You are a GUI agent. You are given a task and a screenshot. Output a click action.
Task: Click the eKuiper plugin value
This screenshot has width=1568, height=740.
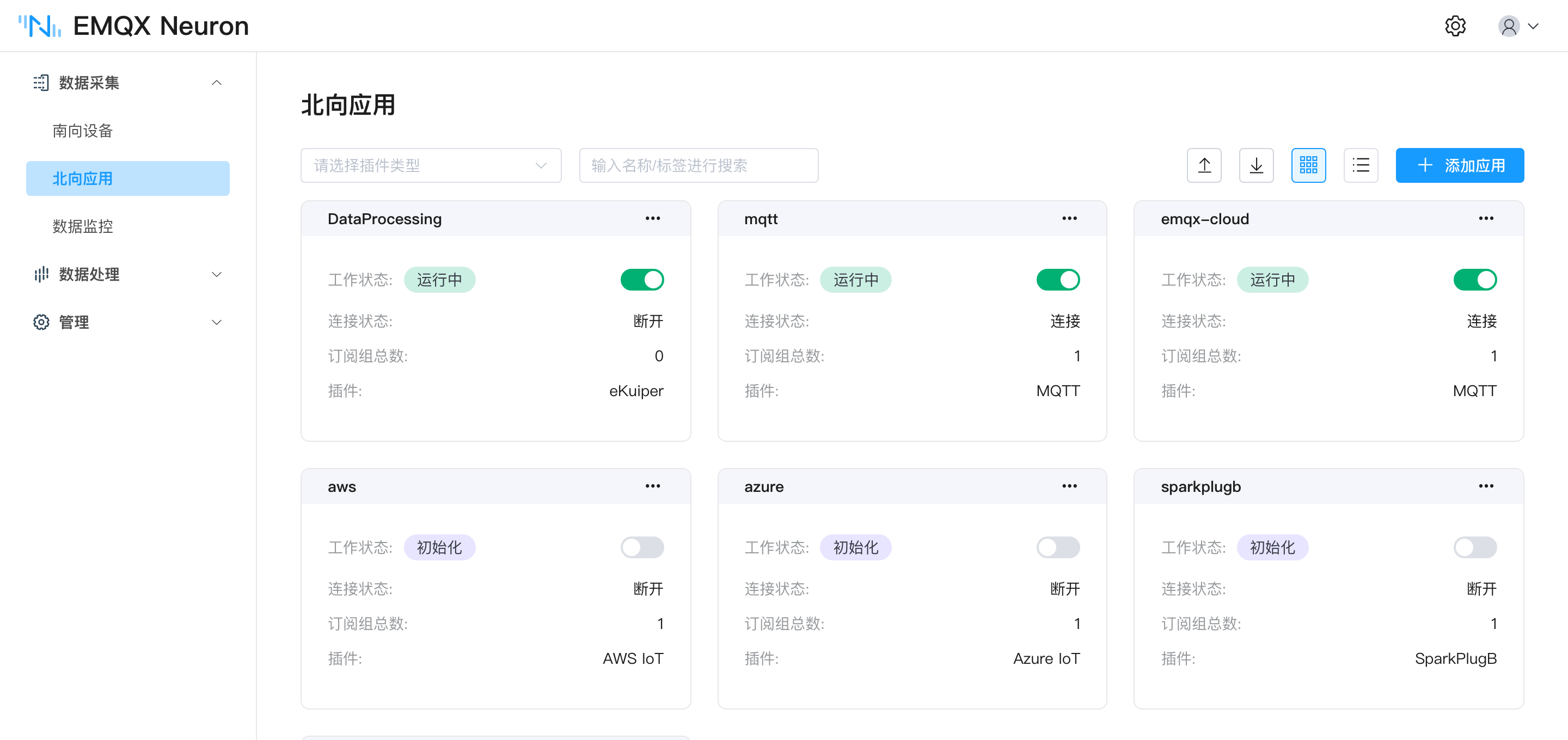[636, 391]
